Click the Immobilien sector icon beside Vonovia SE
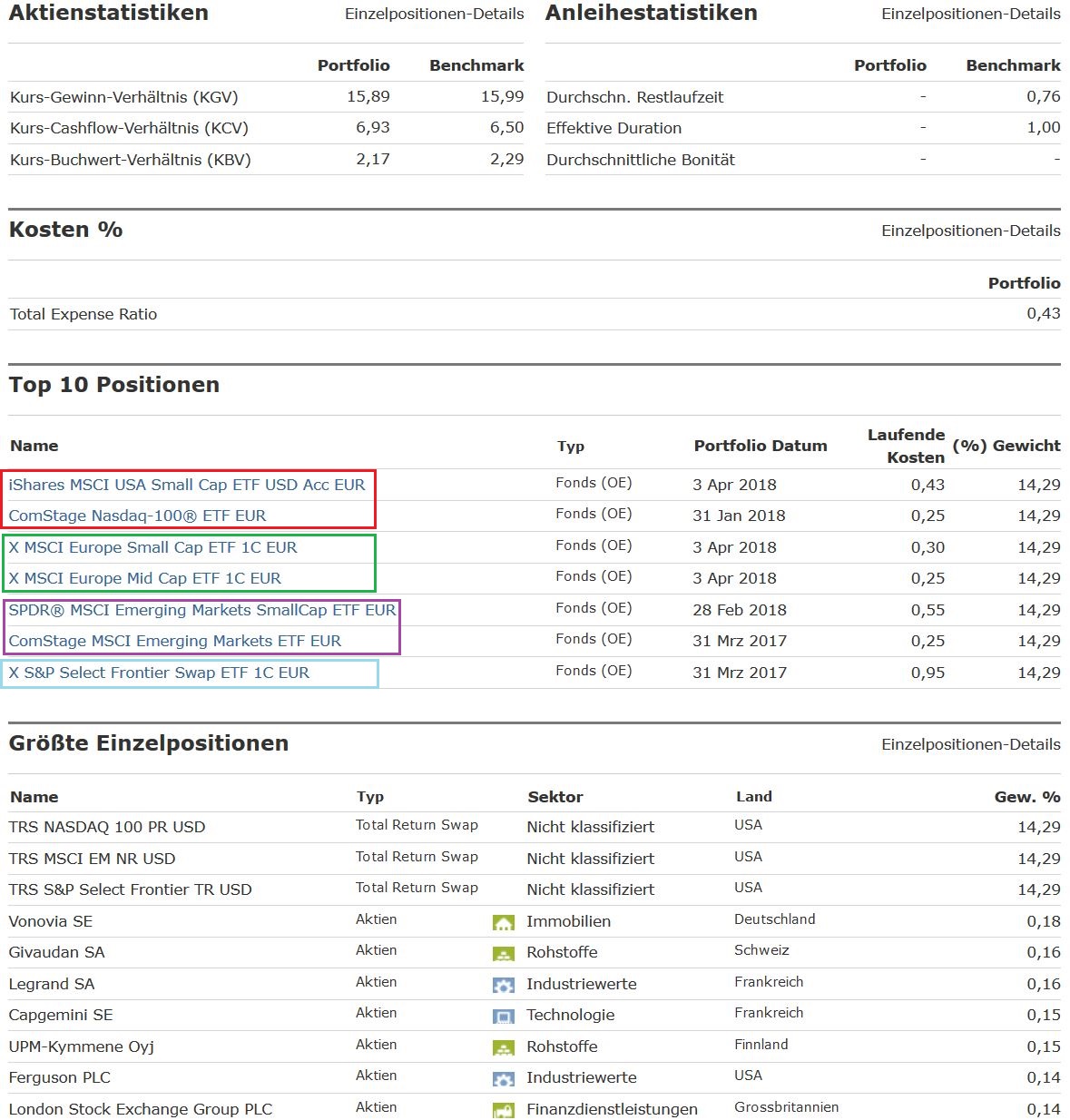The height and width of the screenshot is (1120, 1070). [503, 923]
